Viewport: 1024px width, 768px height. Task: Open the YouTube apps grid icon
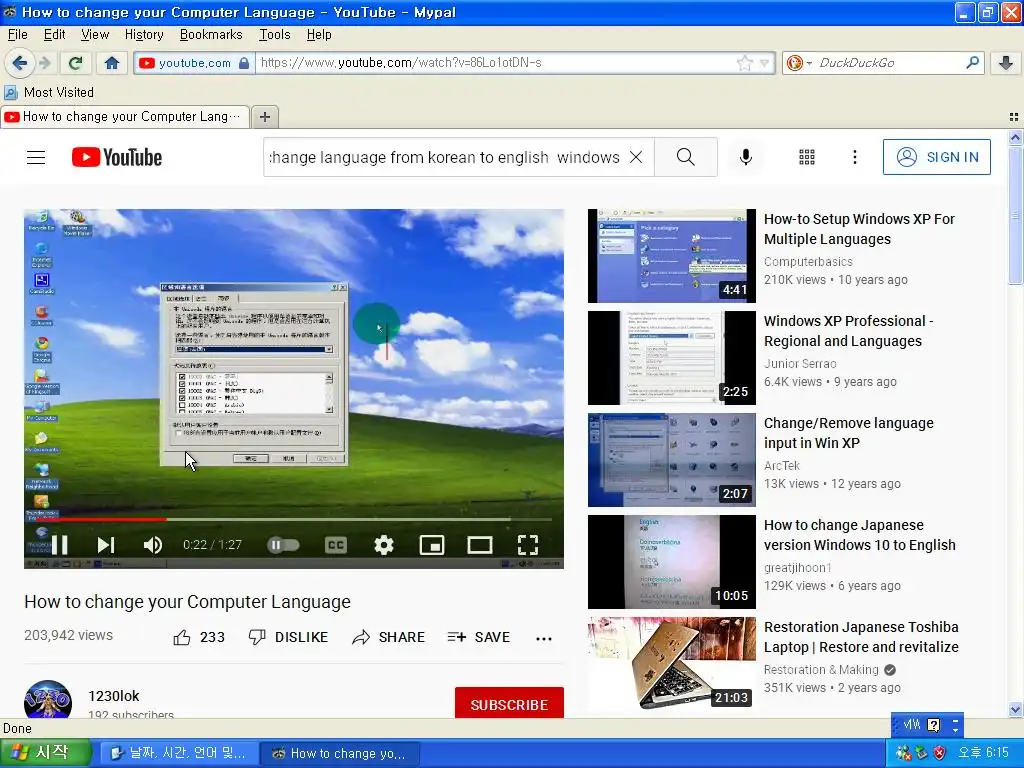pos(807,157)
